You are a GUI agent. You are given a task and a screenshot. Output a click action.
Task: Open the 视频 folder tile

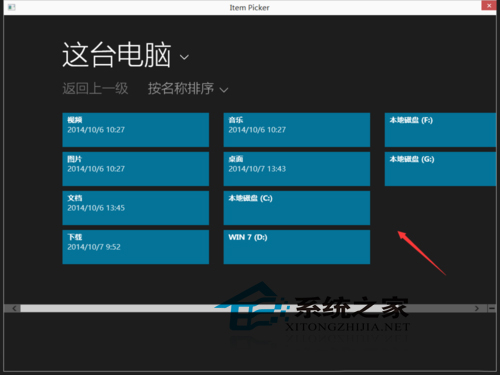pos(136,130)
